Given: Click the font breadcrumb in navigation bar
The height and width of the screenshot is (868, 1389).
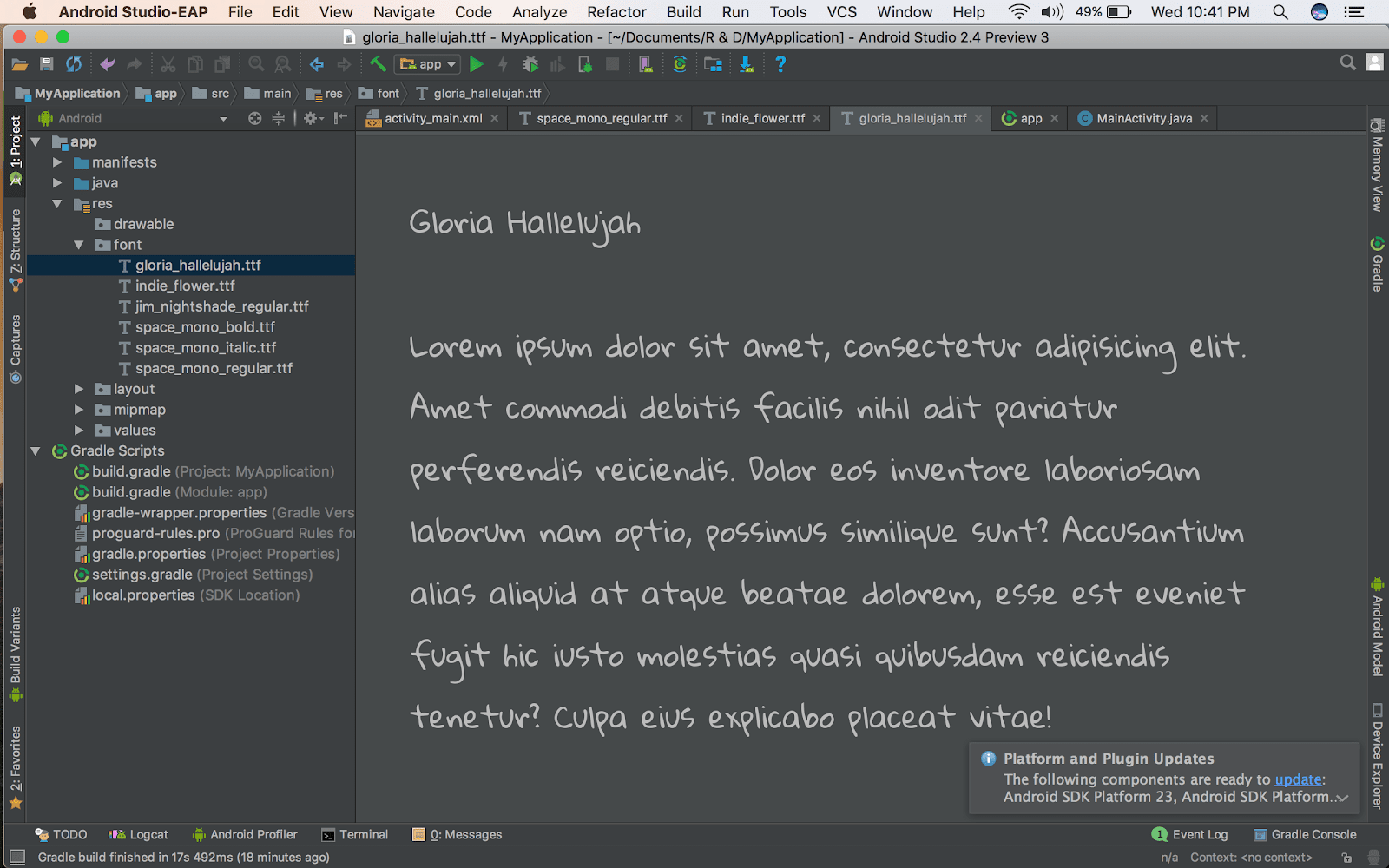Looking at the screenshot, I should pos(379,94).
